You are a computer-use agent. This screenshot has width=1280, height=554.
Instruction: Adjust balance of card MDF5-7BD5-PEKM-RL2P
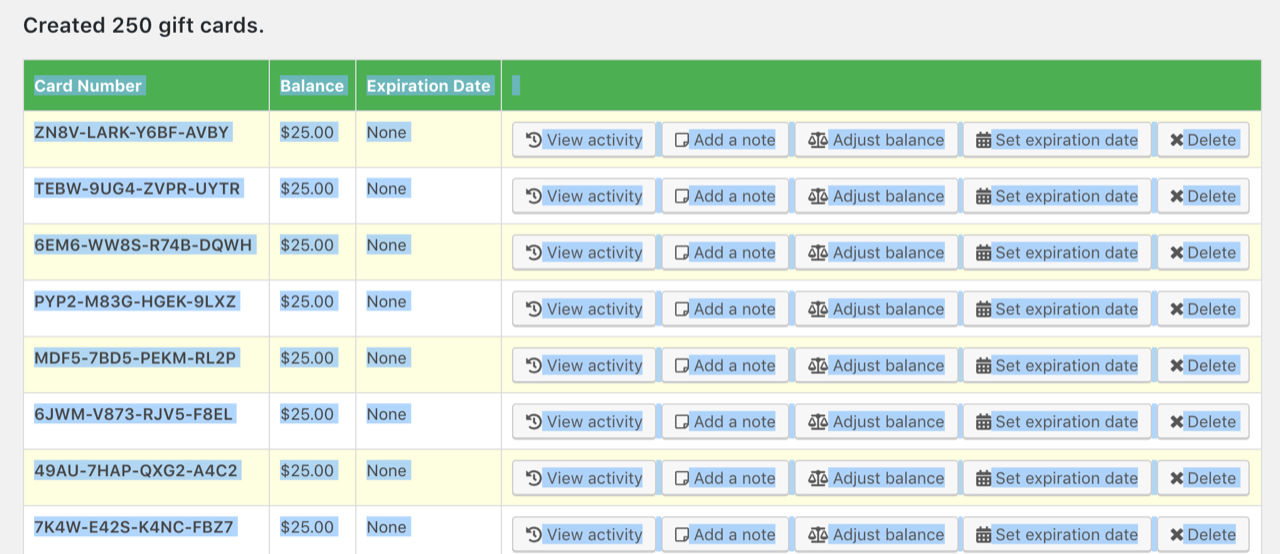[x=876, y=365]
